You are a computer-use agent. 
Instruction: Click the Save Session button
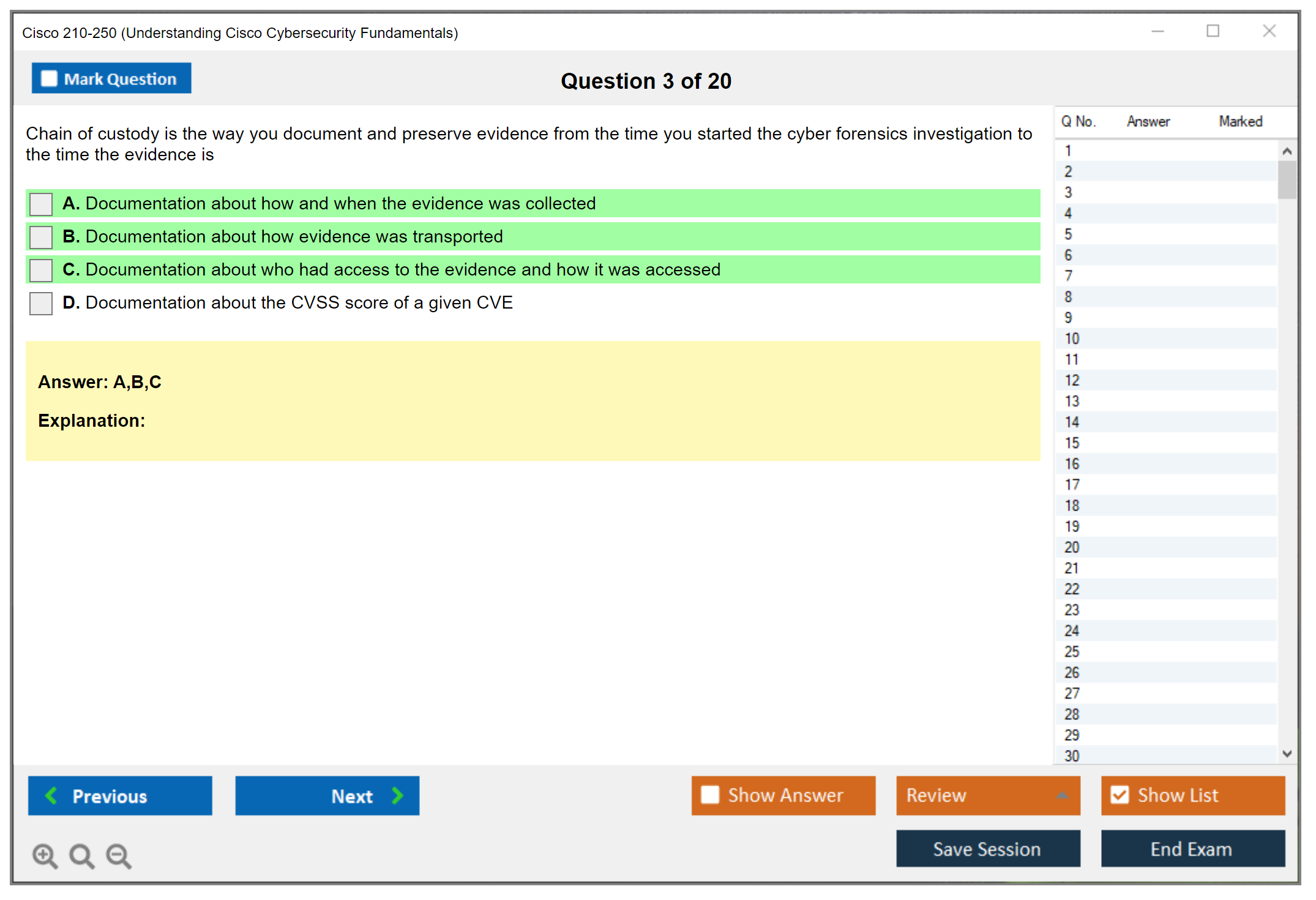point(987,849)
